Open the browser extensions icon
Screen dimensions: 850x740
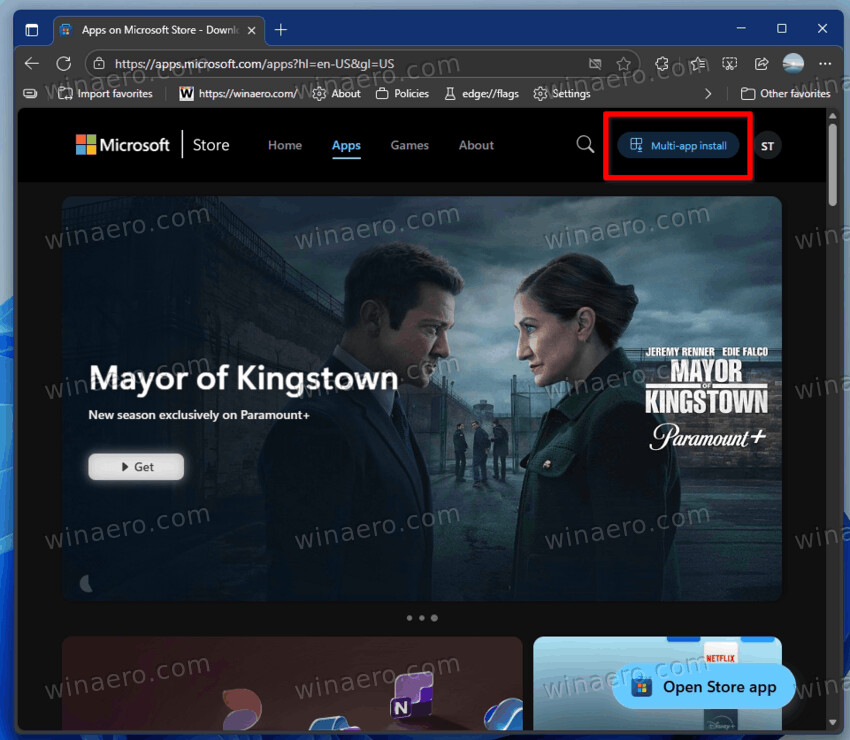[661, 62]
